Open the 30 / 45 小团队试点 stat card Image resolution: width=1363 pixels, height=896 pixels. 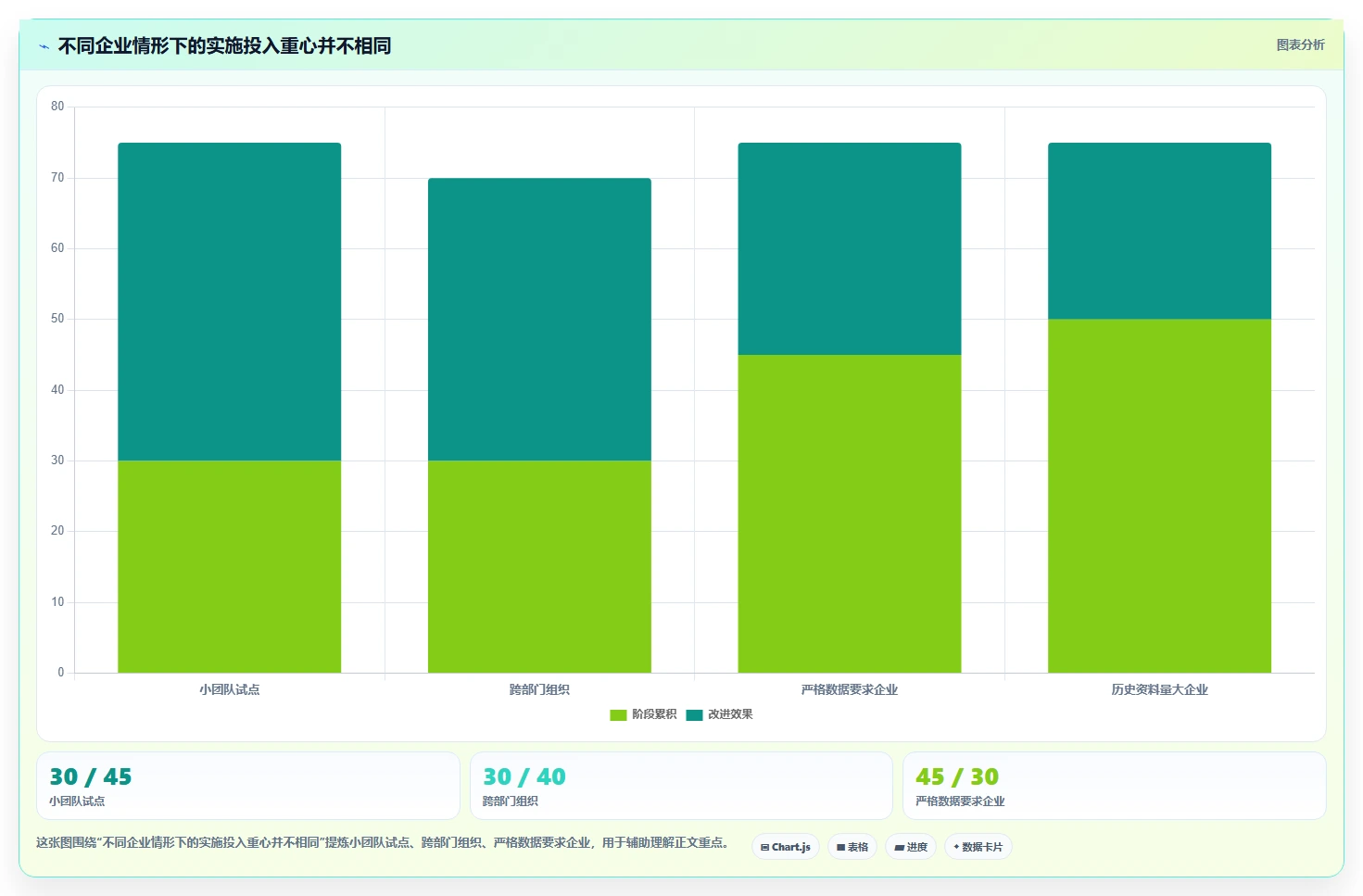click(248, 786)
